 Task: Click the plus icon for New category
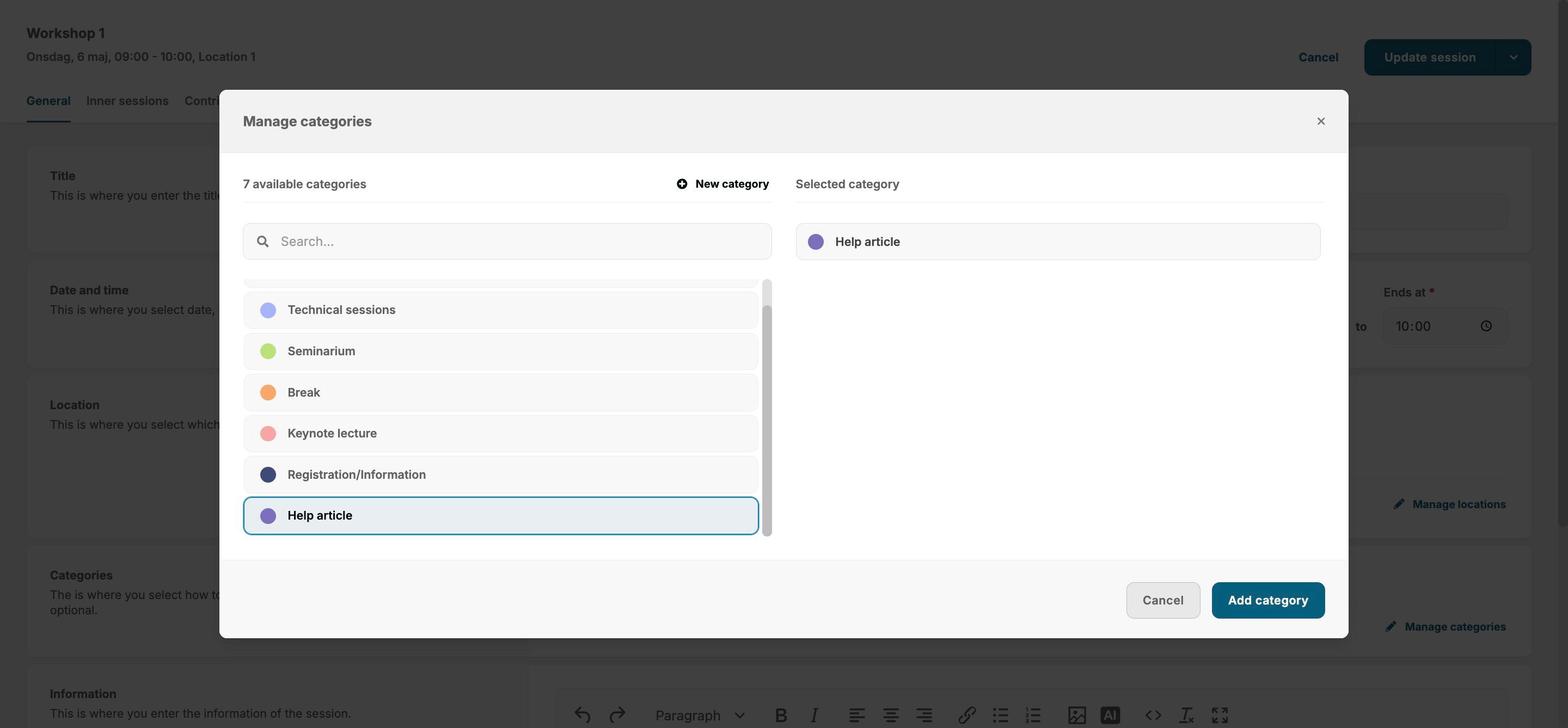click(x=682, y=184)
